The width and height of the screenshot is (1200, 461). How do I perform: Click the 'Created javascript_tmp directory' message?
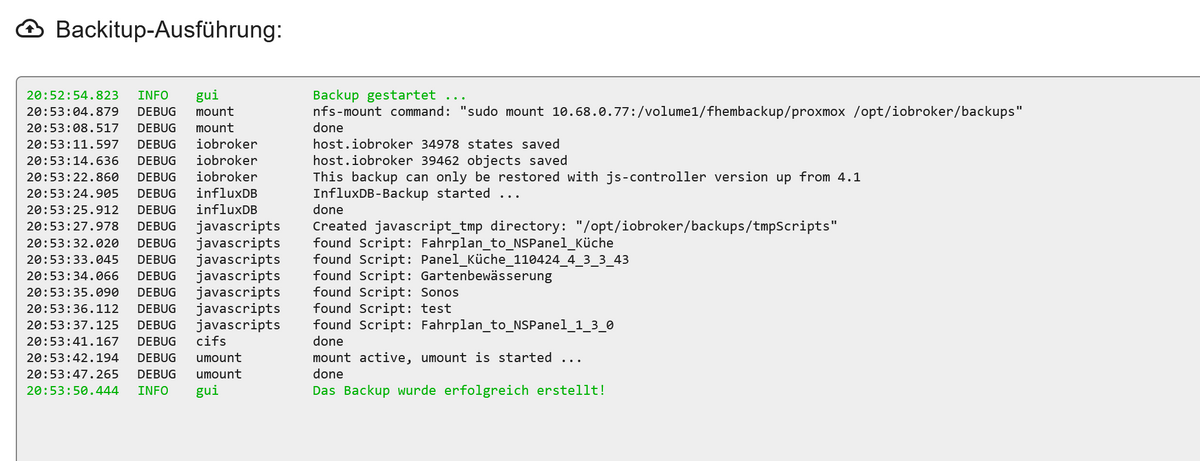tap(575, 227)
